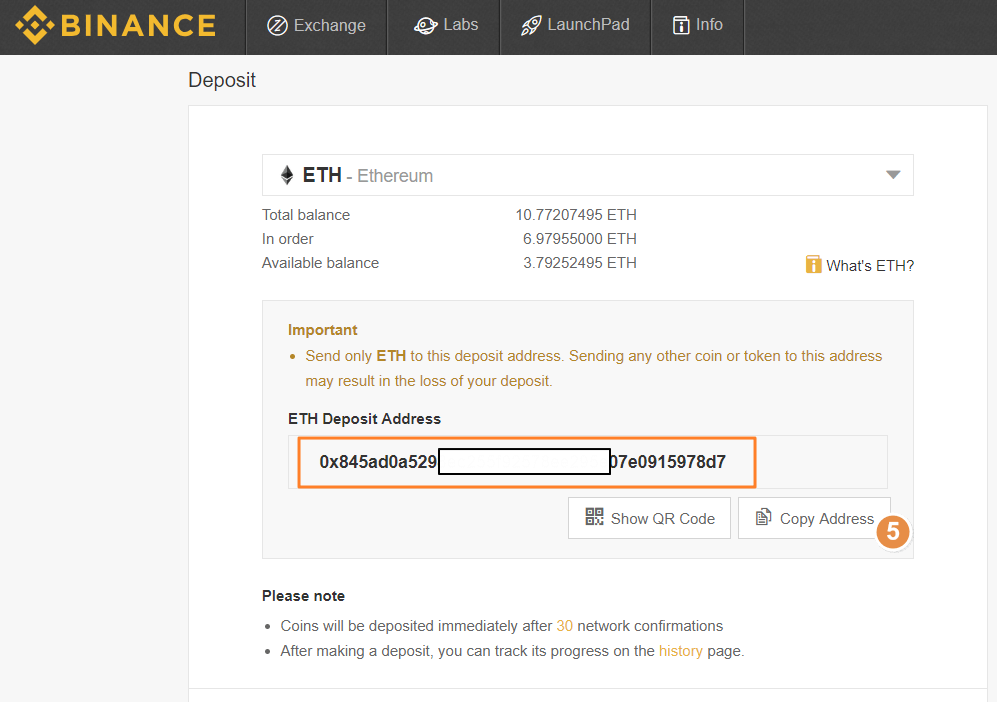Click the Copy Address button label
The width and height of the screenshot is (997, 702).
tap(827, 519)
